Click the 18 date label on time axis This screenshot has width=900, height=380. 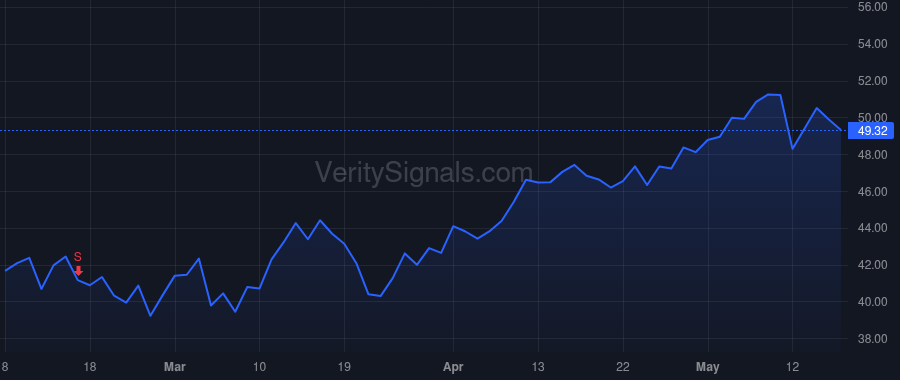click(90, 366)
